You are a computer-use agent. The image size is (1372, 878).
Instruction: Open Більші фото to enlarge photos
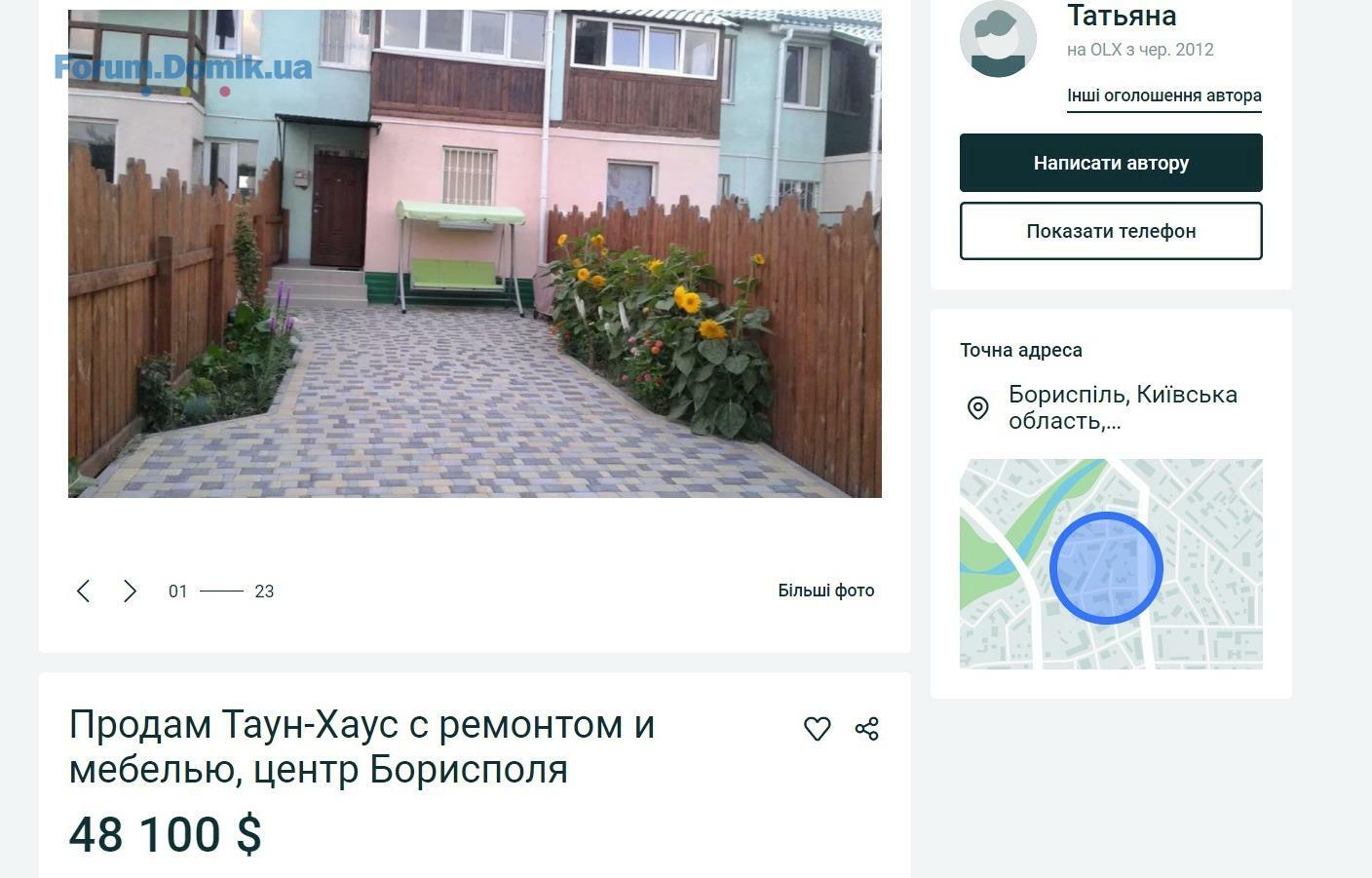[826, 591]
